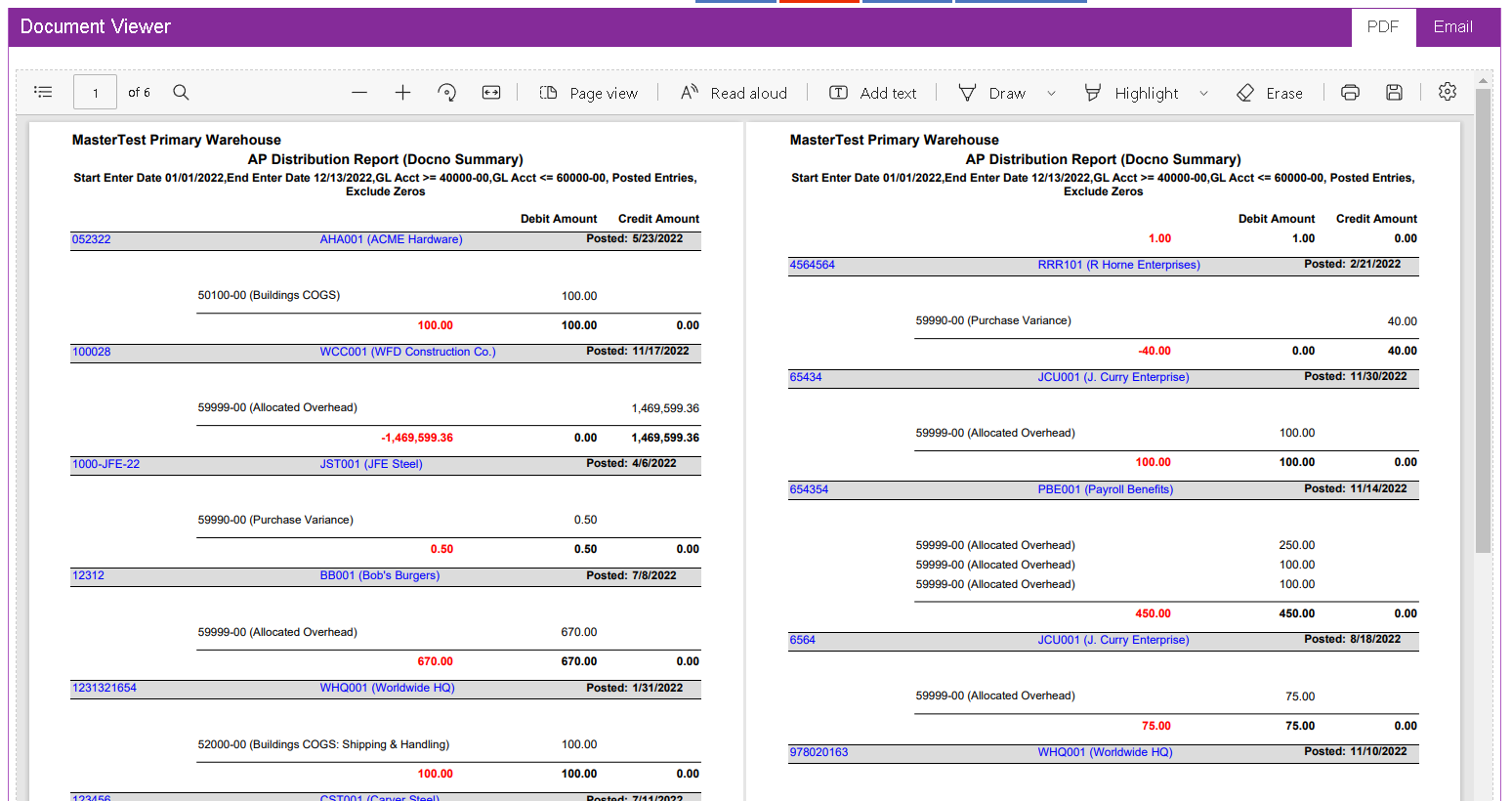1512x801 pixels.
Task: Start Read aloud
Action: pos(734,93)
